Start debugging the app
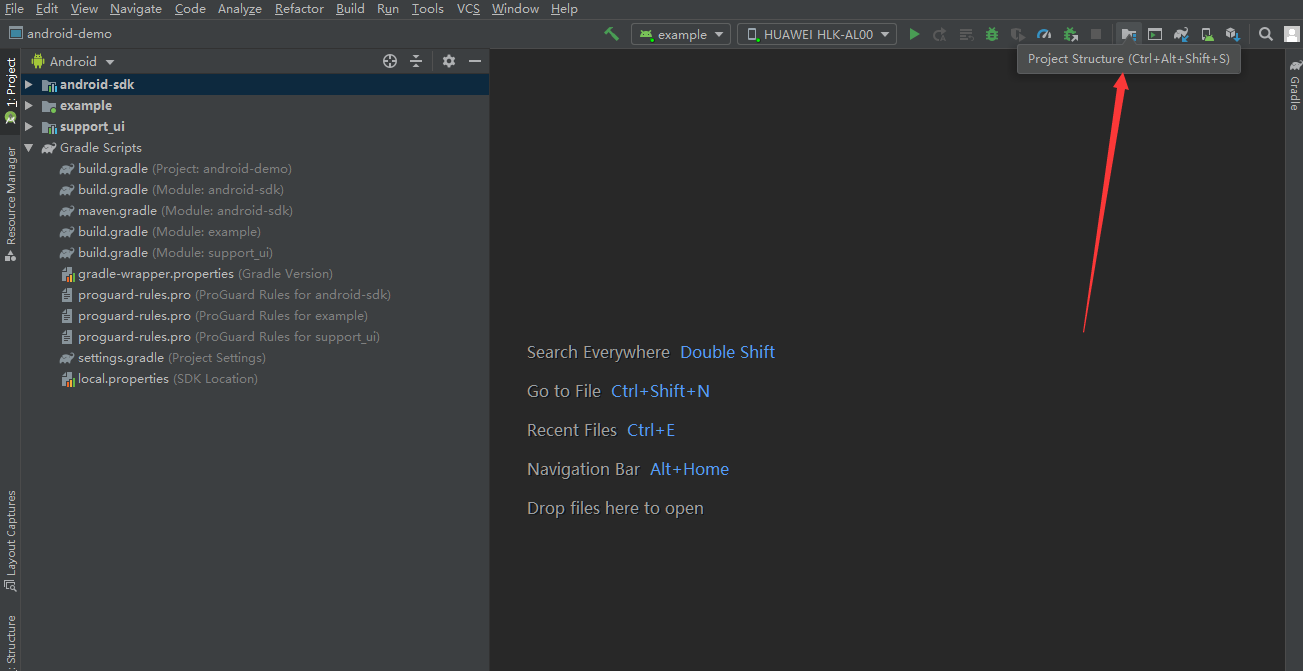1303x671 pixels. click(991, 33)
